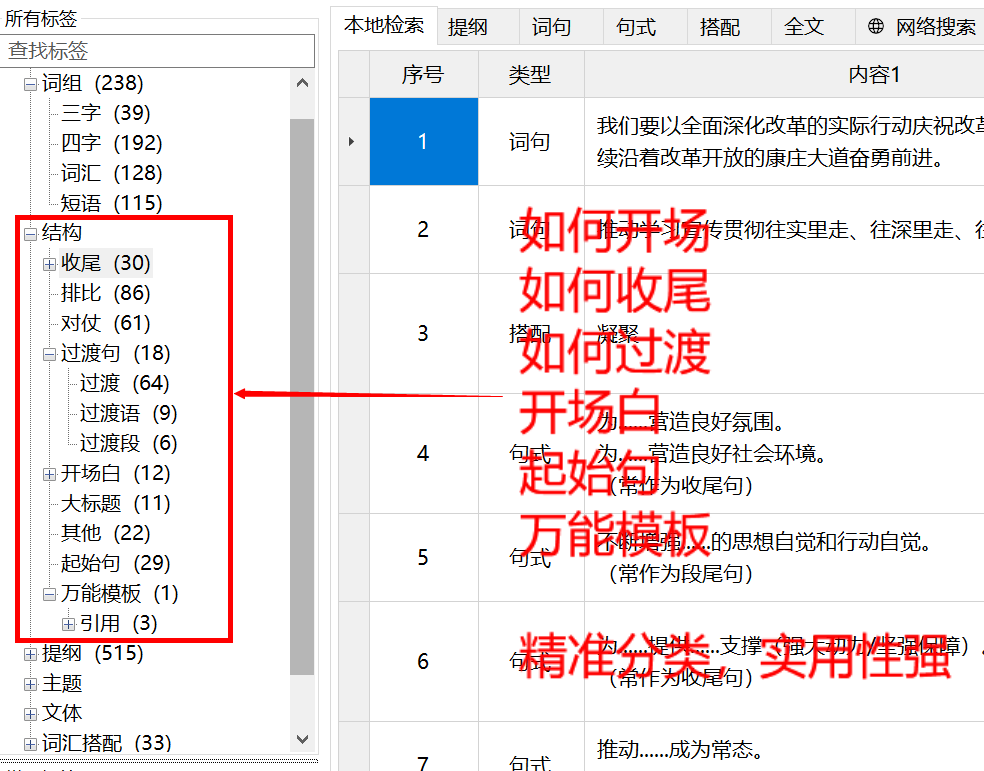Select the 三字 (39) tag

pyautogui.click(x=105, y=113)
